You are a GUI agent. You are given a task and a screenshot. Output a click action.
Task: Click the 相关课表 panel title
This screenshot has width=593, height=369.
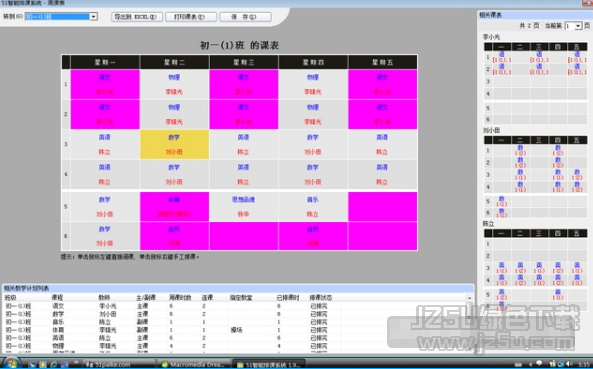tap(491, 15)
